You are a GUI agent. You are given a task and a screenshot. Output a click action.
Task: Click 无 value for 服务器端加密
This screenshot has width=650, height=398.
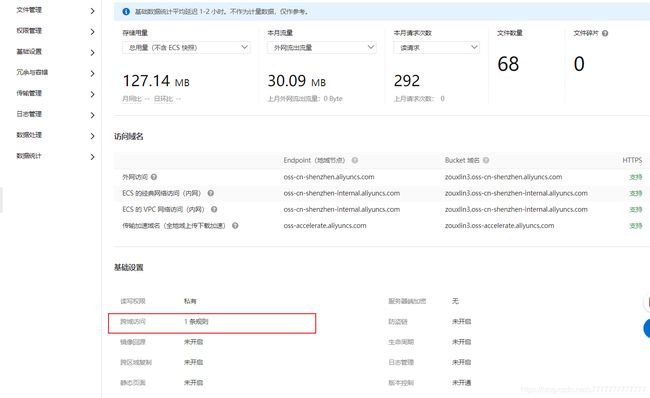point(455,301)
